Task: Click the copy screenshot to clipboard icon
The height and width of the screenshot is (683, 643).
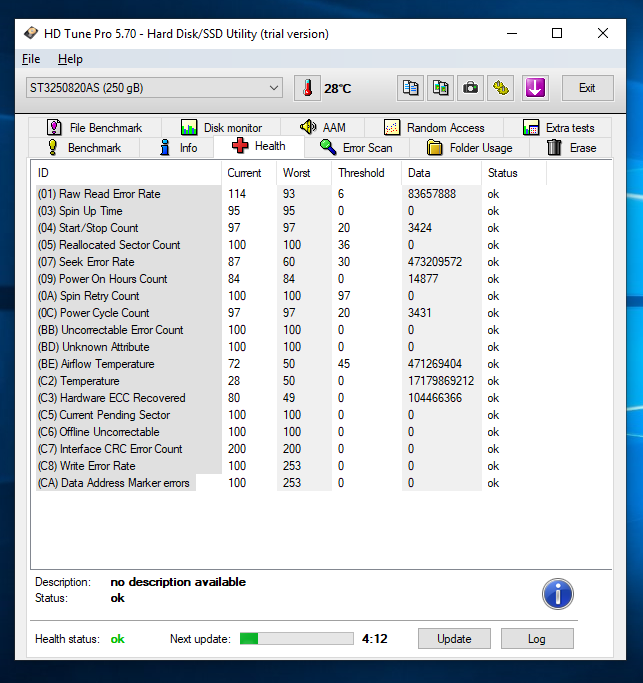Action: click(440, 88)
